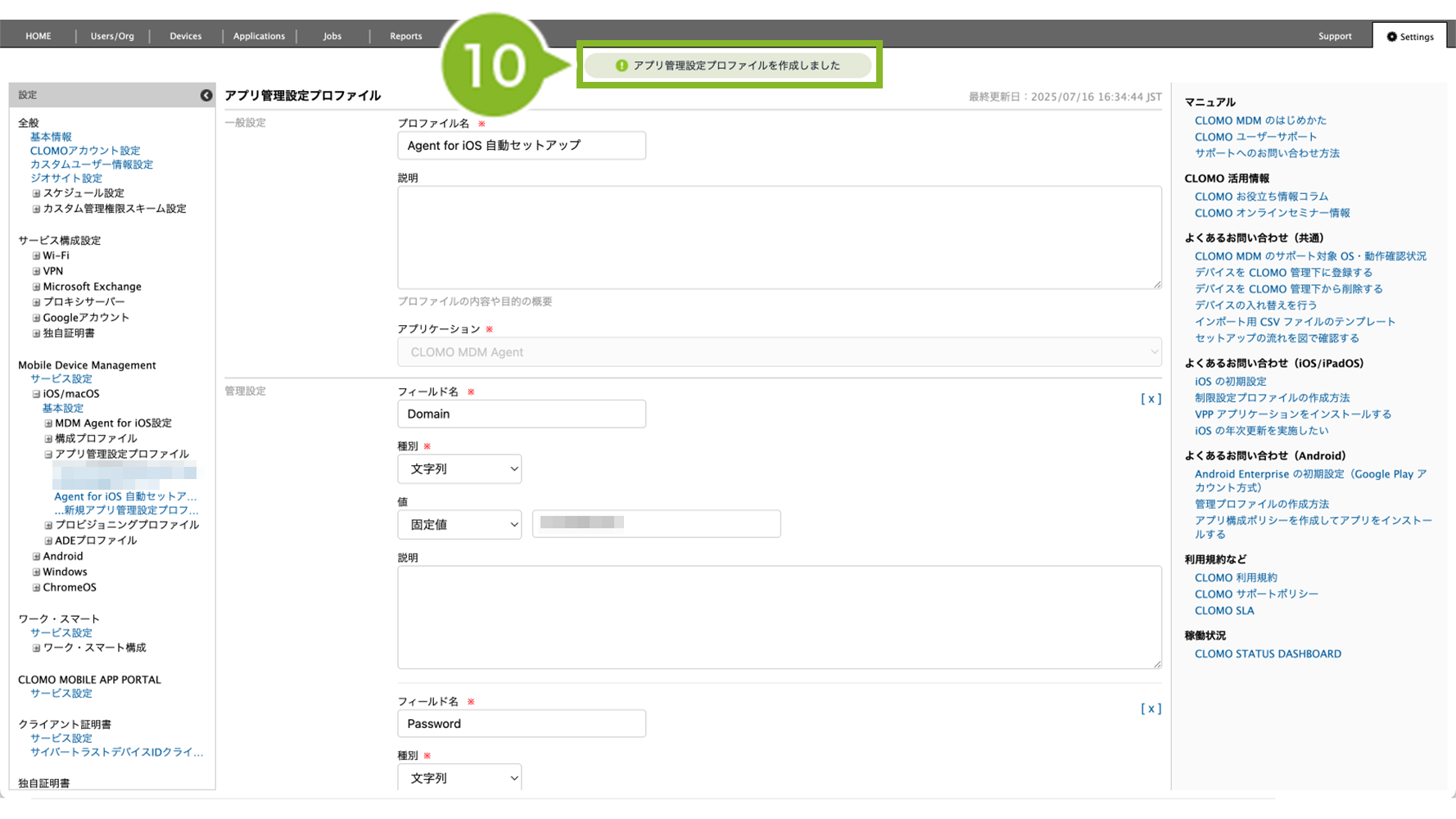1456x819 pixels.
Task: Open the Settings gear tab
Action: coord(1409,36)
